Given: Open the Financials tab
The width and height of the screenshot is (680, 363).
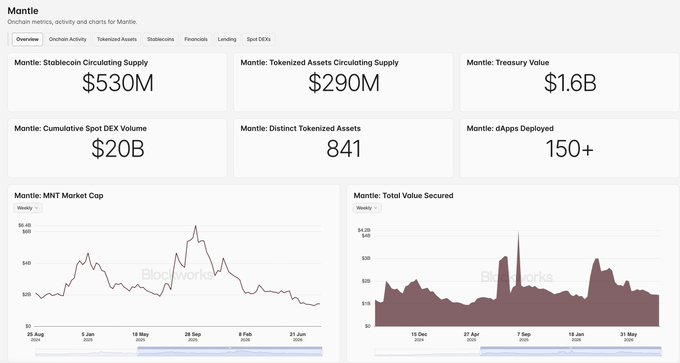Looking at the screenshot, I should [x=196, y=39].
